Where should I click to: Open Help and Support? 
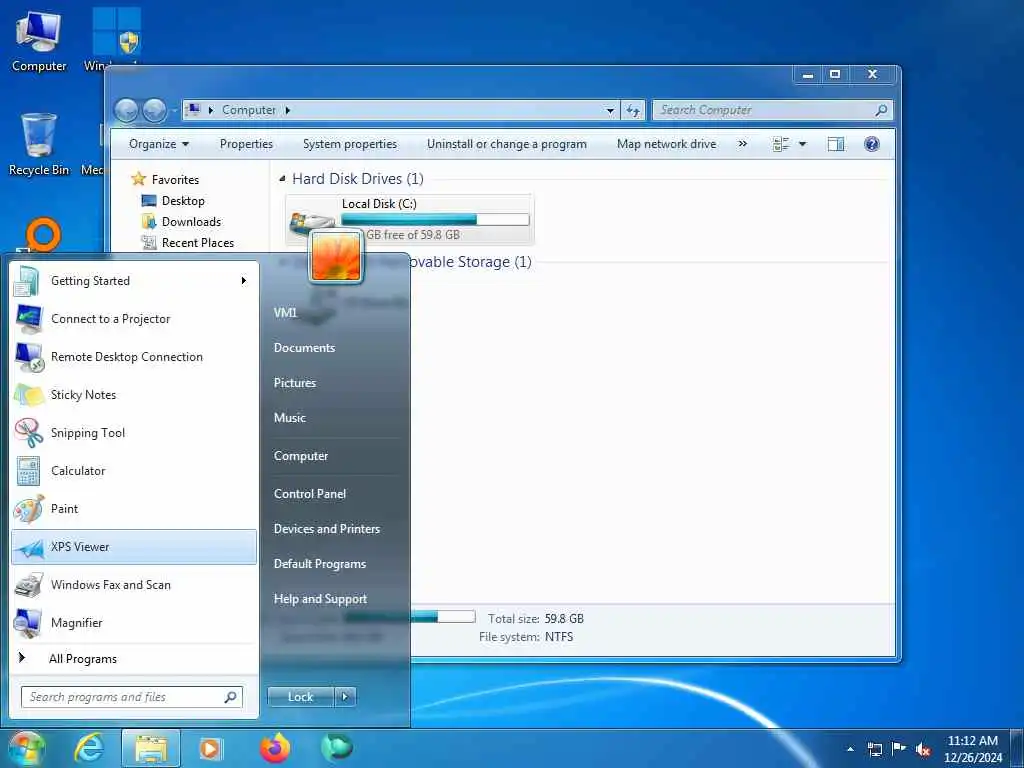[x=320, y=599]
